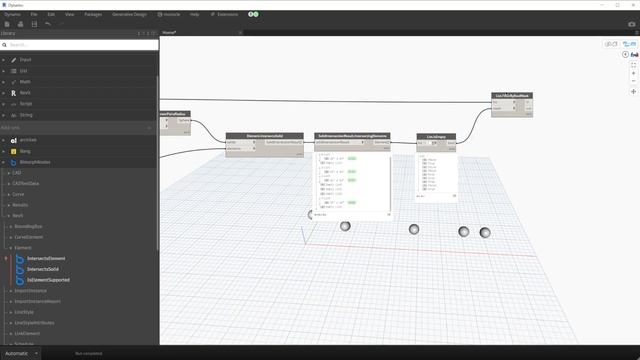
Task: Click the canvas Zoom In plus button
Action: pos(633,73)
